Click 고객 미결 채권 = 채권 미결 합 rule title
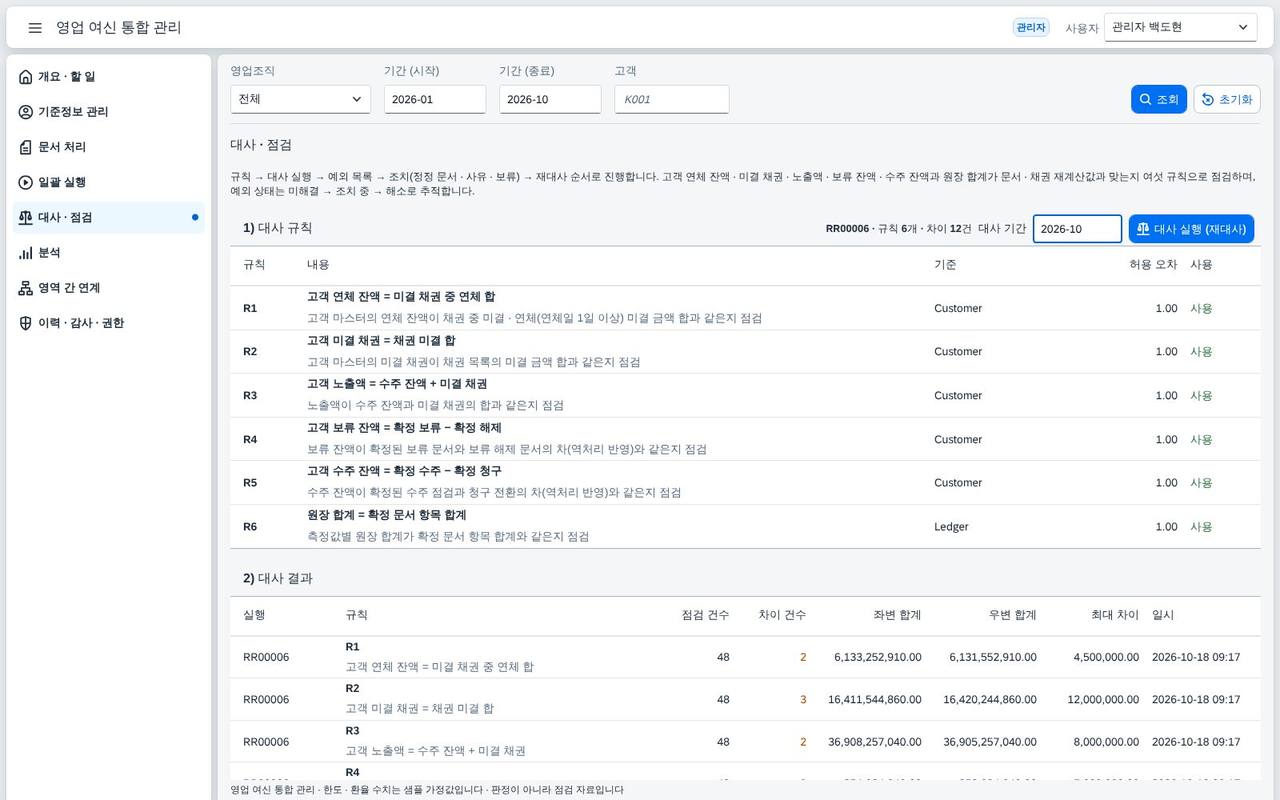The height and width of the screenshot is (800, 1280). tap(381, 341)
